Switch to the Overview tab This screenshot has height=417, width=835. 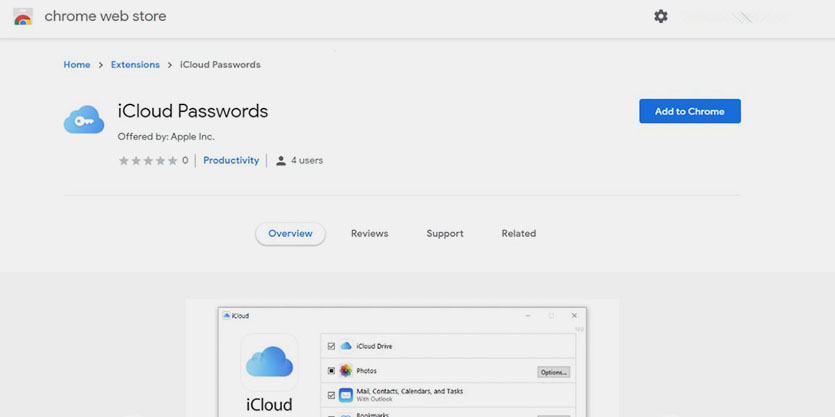tap(290, 234)
